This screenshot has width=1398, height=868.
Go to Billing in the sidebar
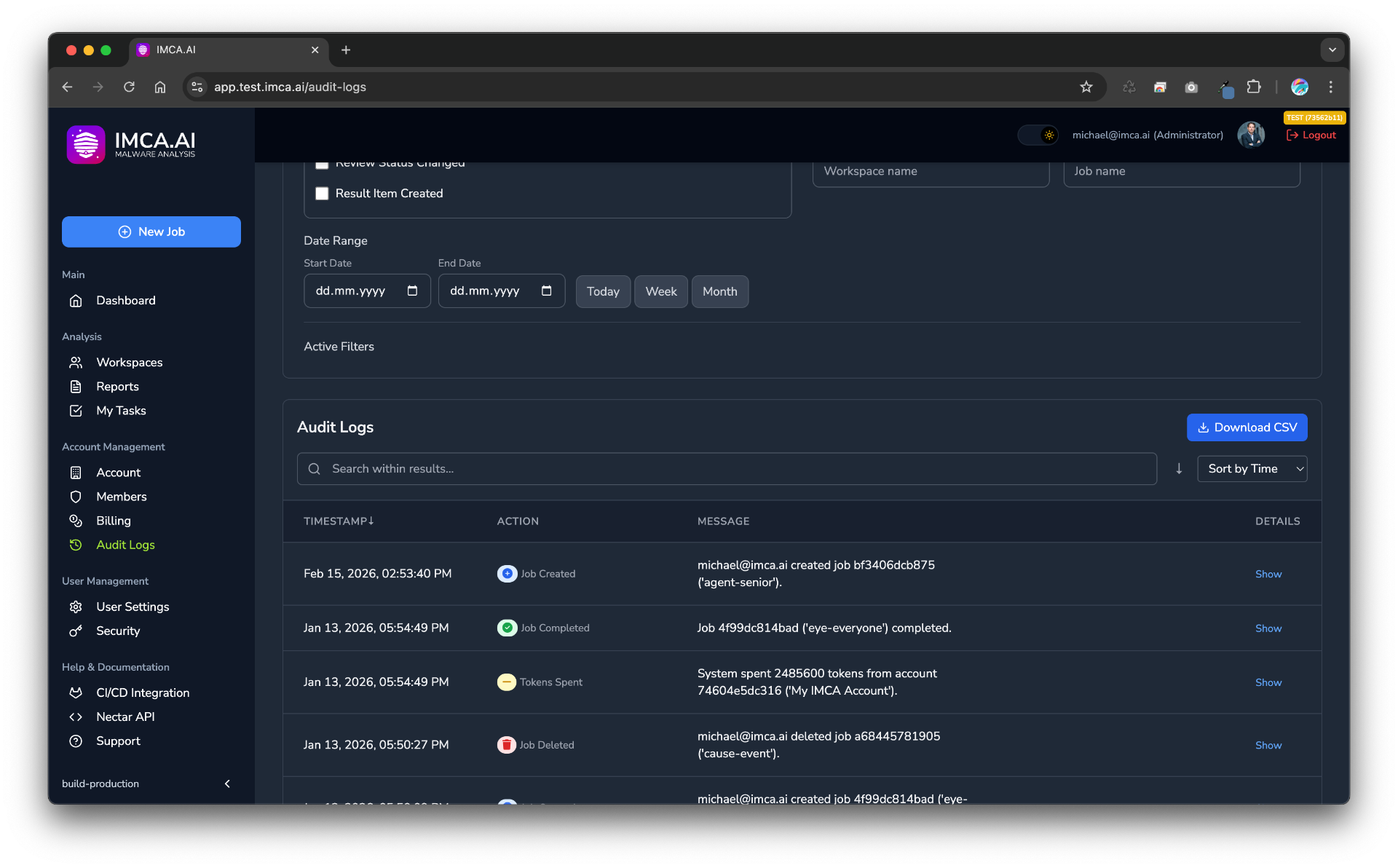click(x=113, y=521)
